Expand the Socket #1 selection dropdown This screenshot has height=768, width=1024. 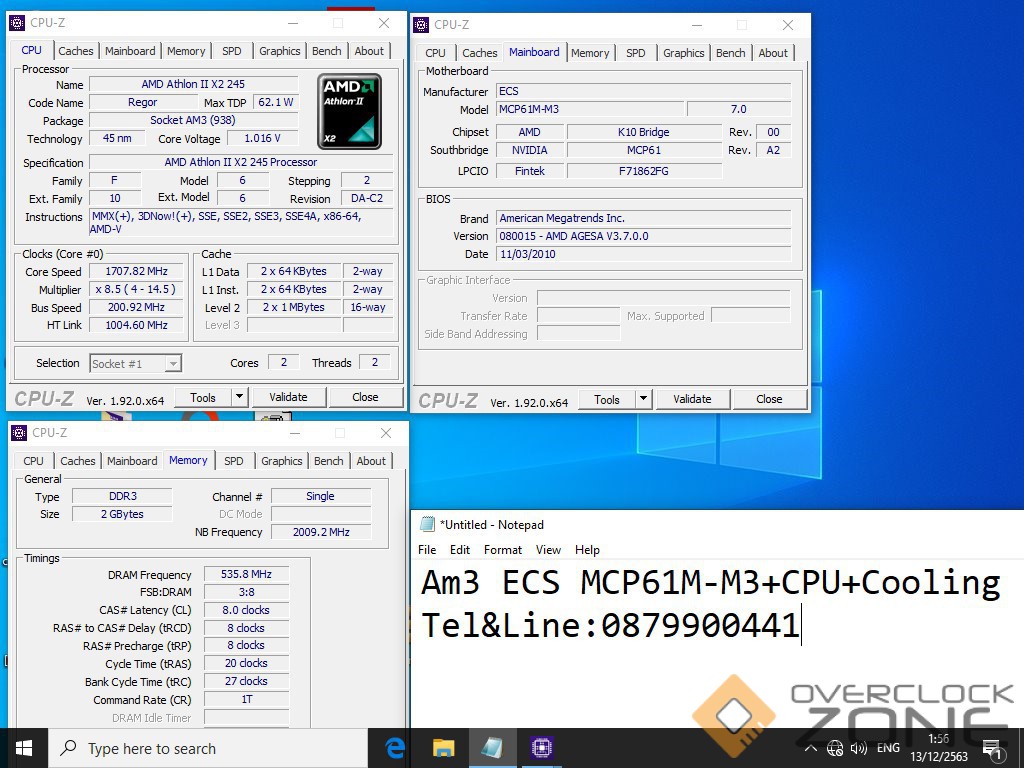172,364
